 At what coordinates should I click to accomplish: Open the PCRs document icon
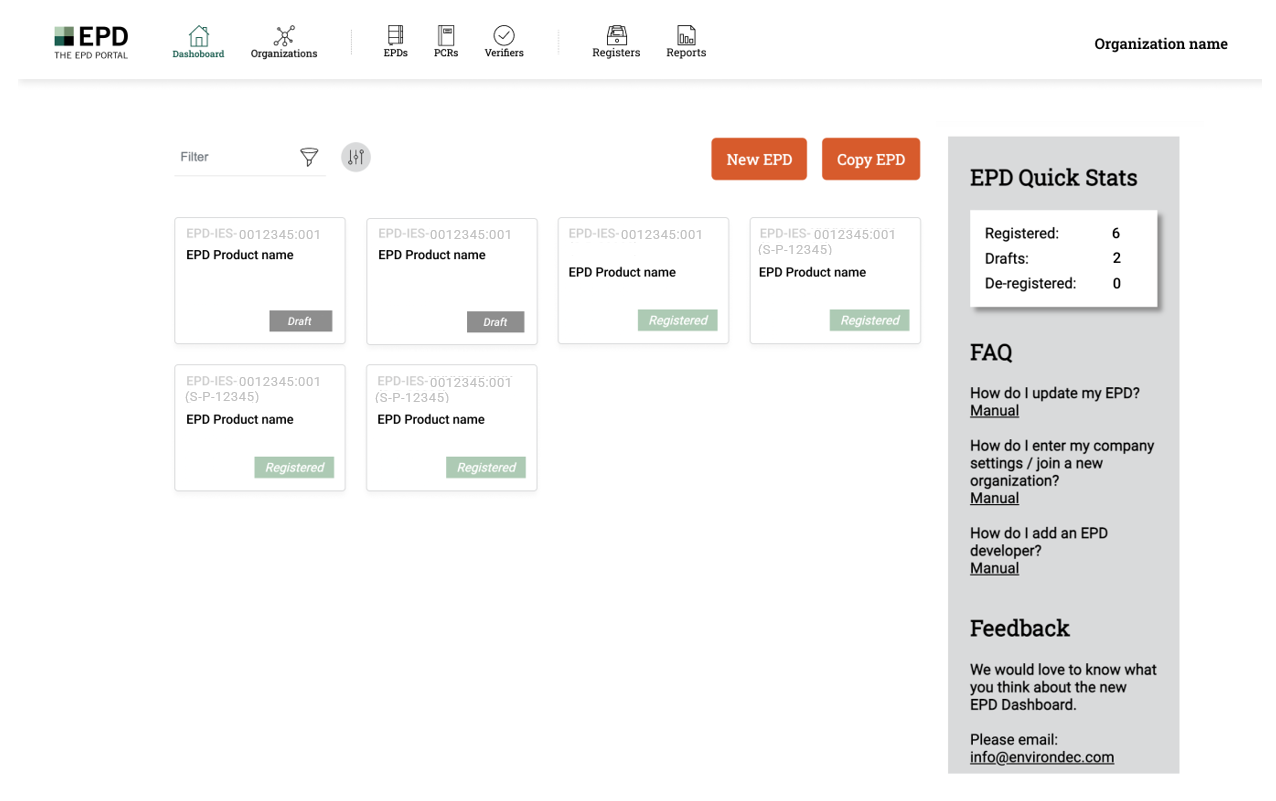446,36
